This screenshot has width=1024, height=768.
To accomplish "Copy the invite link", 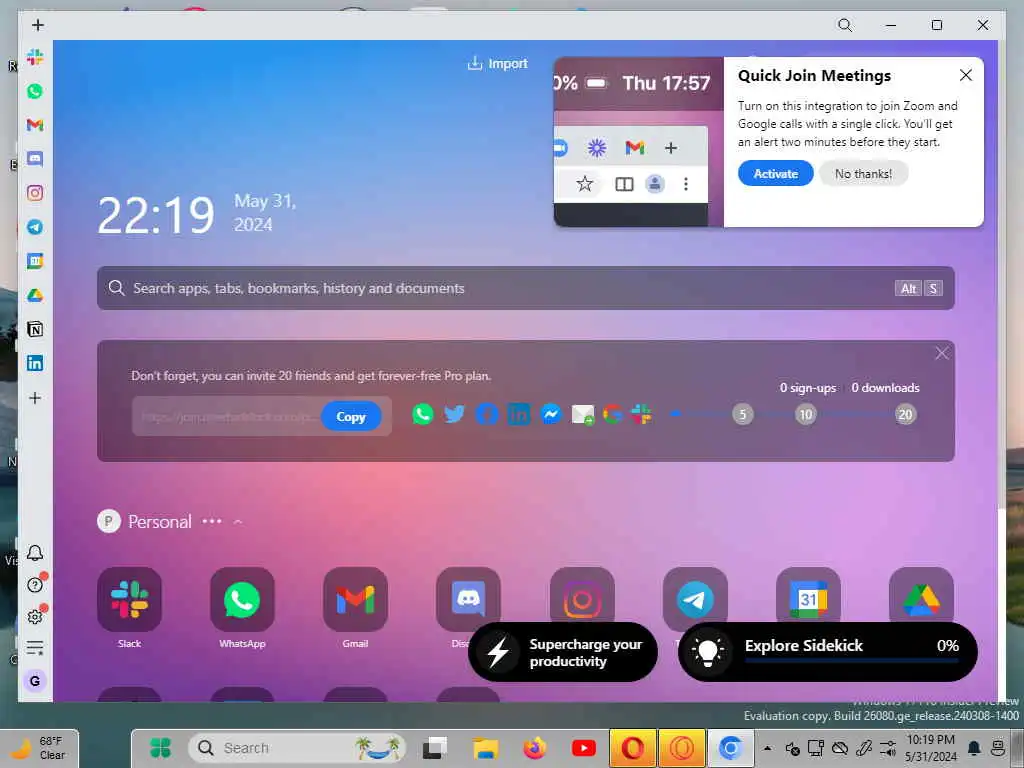I will [351, 416].
